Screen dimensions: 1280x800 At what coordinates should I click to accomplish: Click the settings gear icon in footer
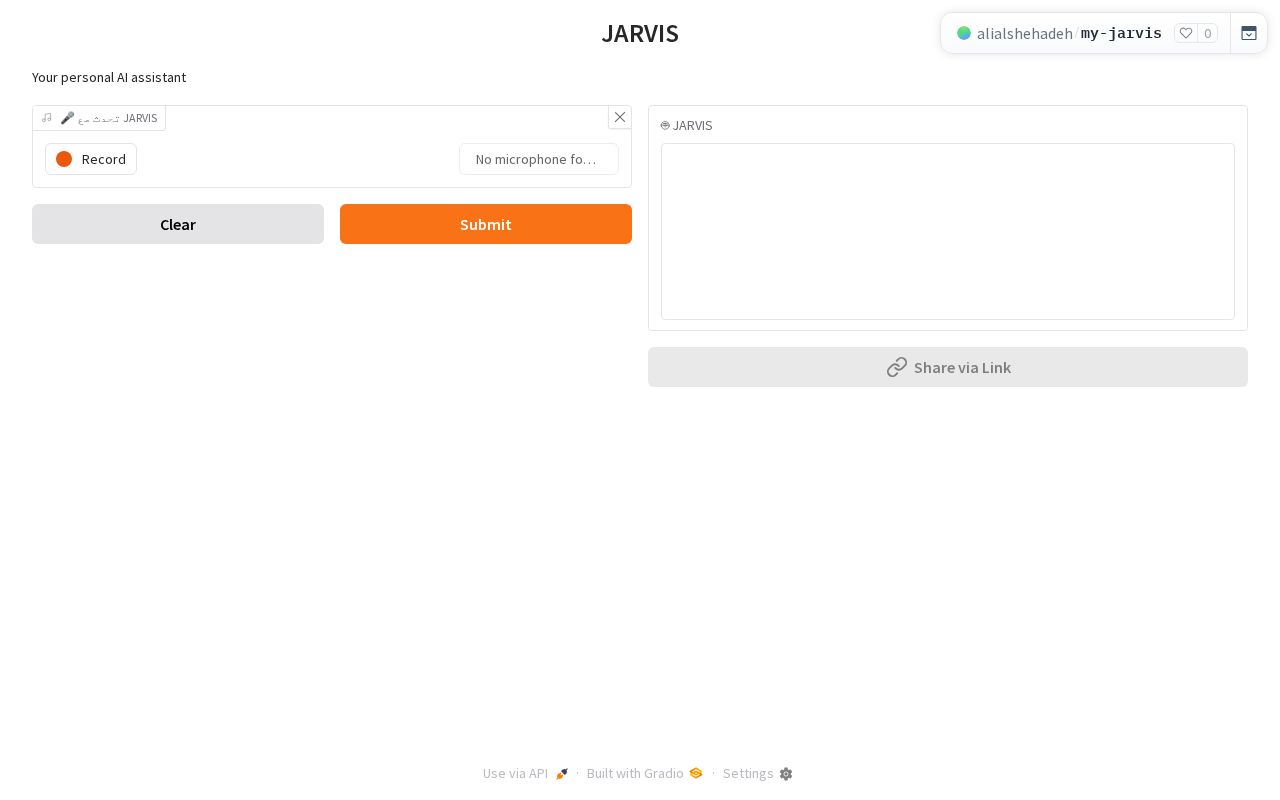(x=786, y=774)
